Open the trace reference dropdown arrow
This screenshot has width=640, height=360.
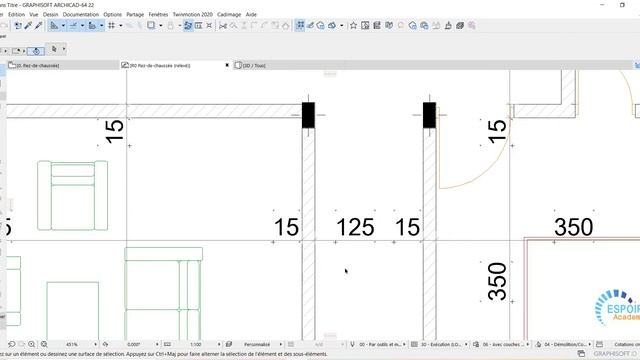pyautogui.click(x=160, y=25)
